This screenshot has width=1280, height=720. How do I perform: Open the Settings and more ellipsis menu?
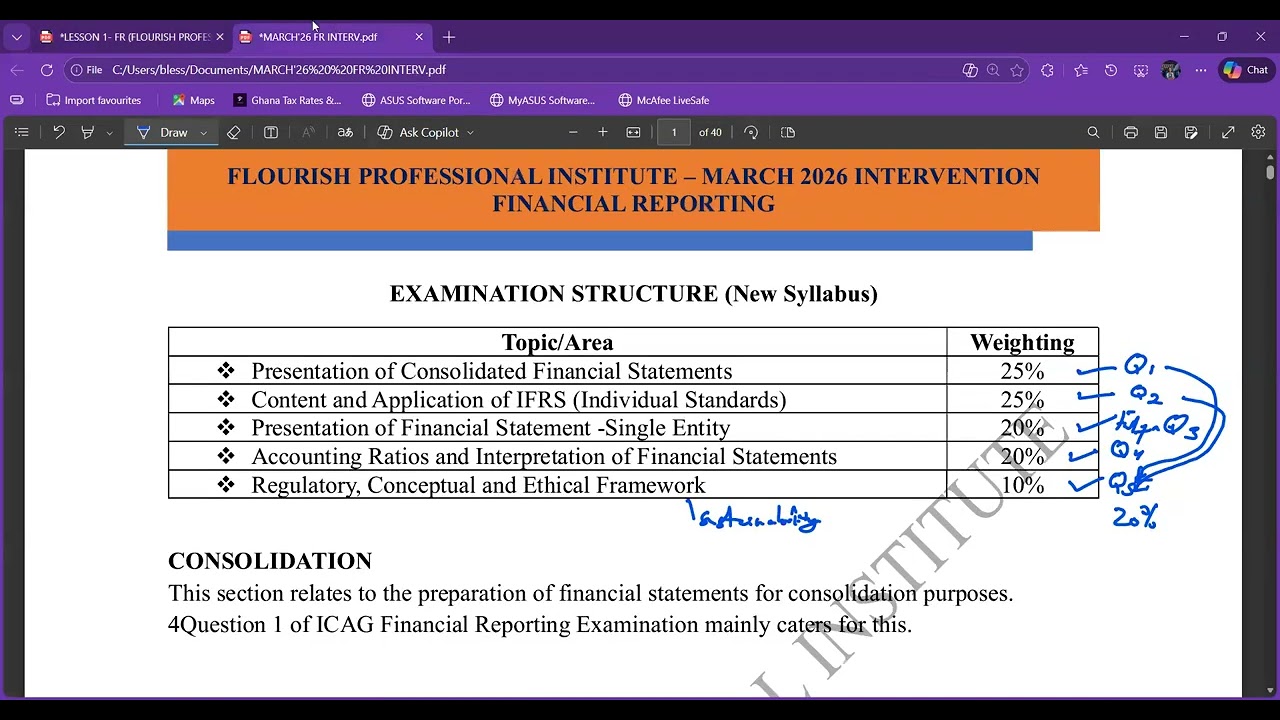pos(1201,70)
